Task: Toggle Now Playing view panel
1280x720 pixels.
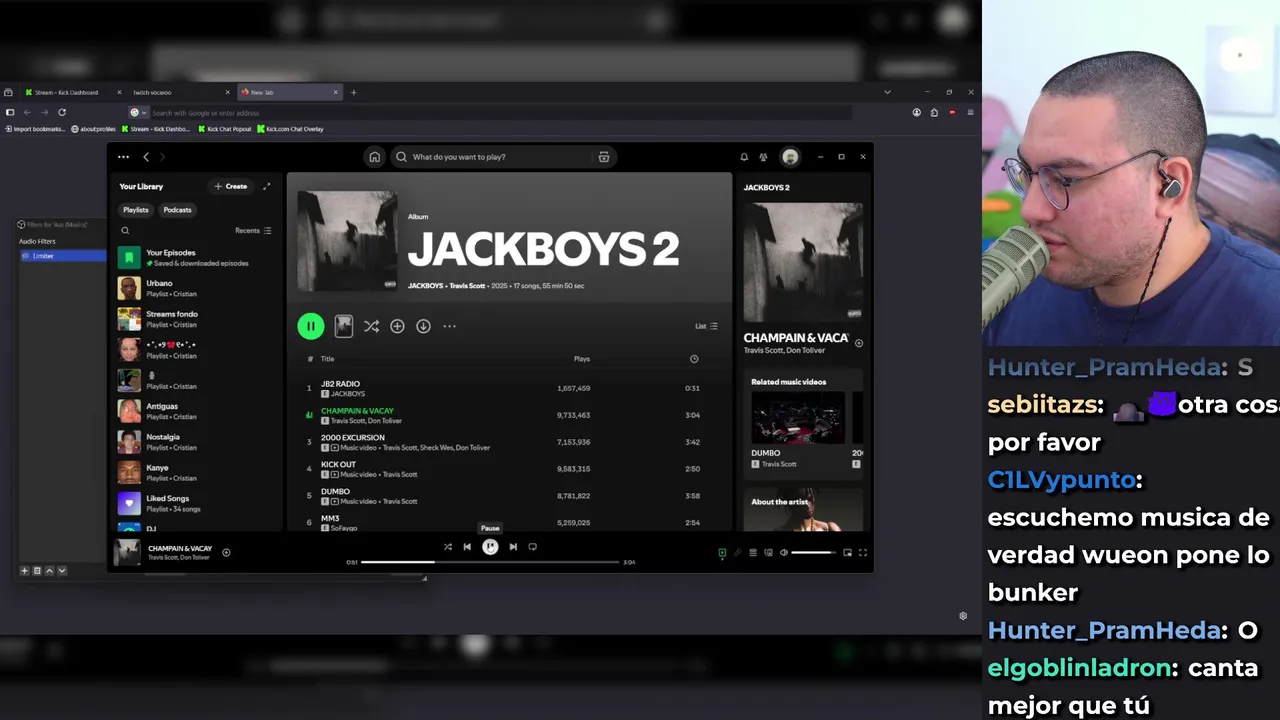Action: (x=722, y=552)
